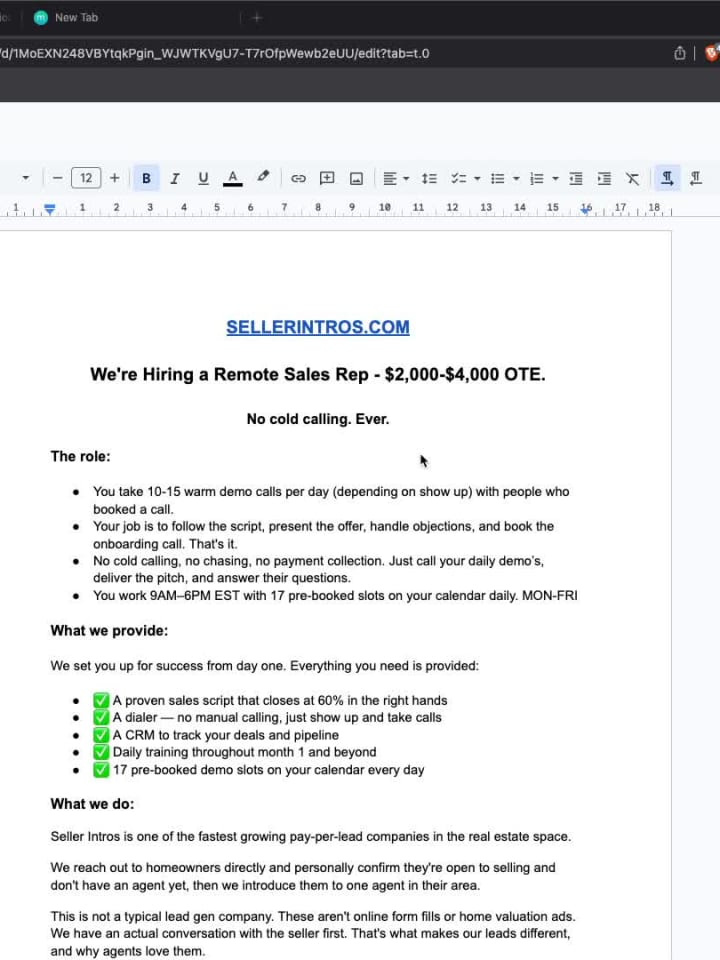Click the 'The role:' heading
720x960 pixels.
80,456
